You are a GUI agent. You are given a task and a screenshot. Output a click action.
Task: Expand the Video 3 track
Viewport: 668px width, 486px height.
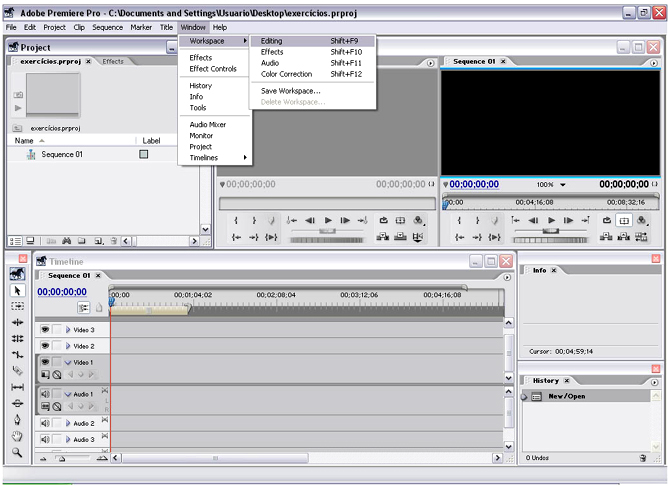tap(68, 330)
